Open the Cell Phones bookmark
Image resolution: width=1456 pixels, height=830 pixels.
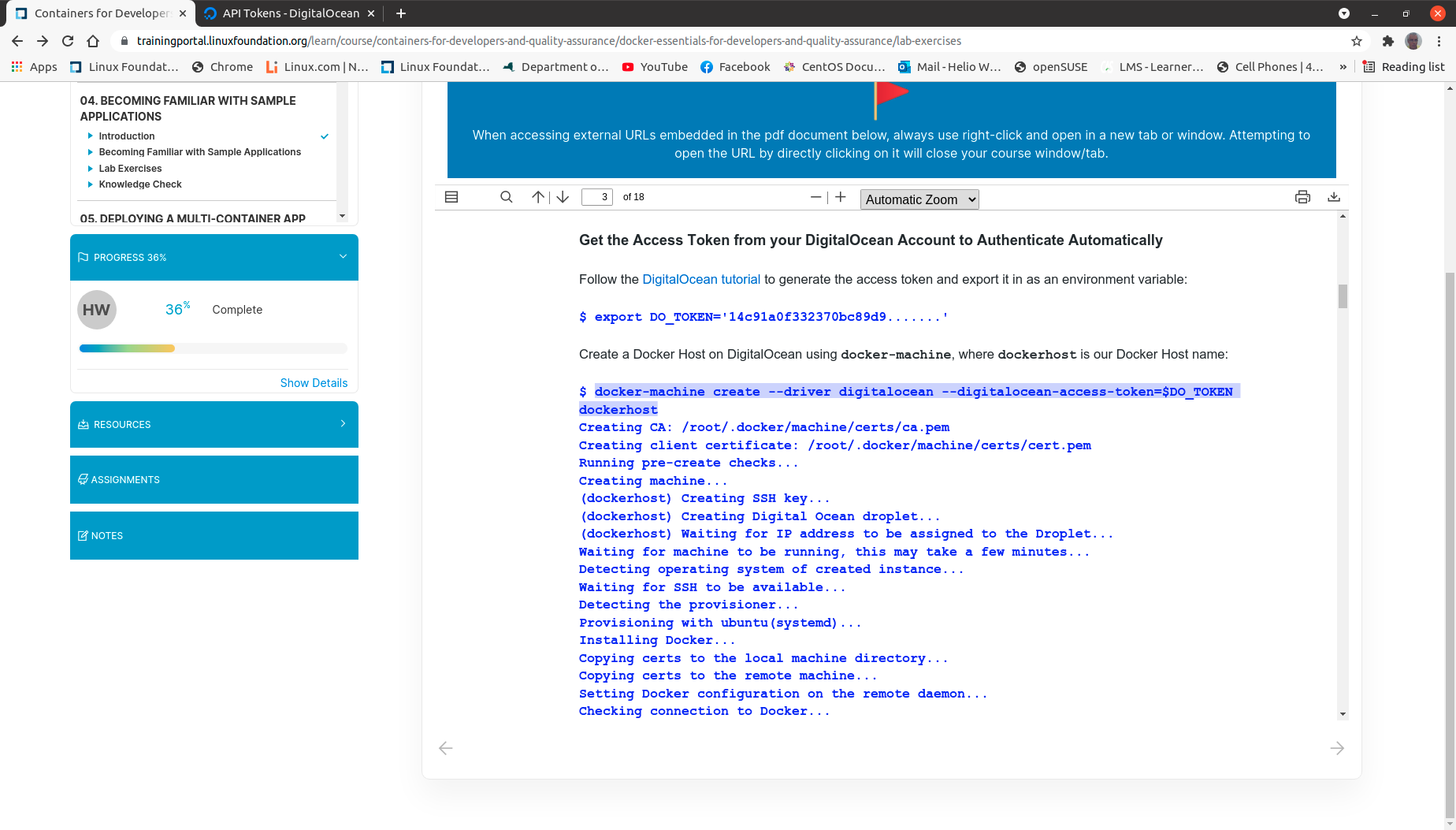(x=1270, y=67)
